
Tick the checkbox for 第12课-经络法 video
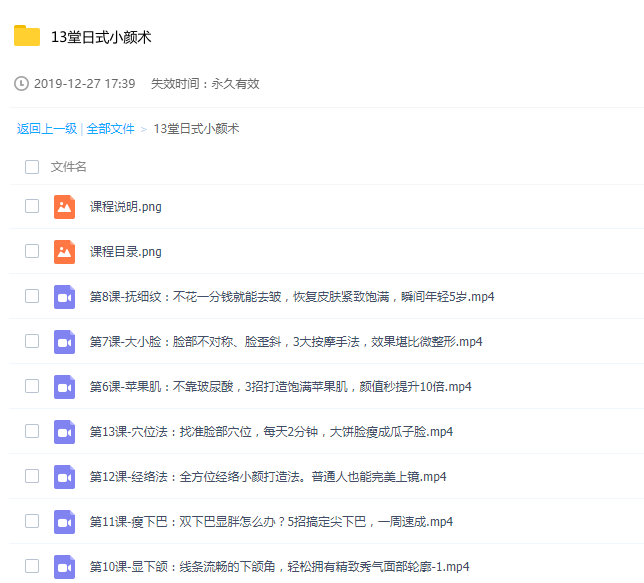point(32,476)
